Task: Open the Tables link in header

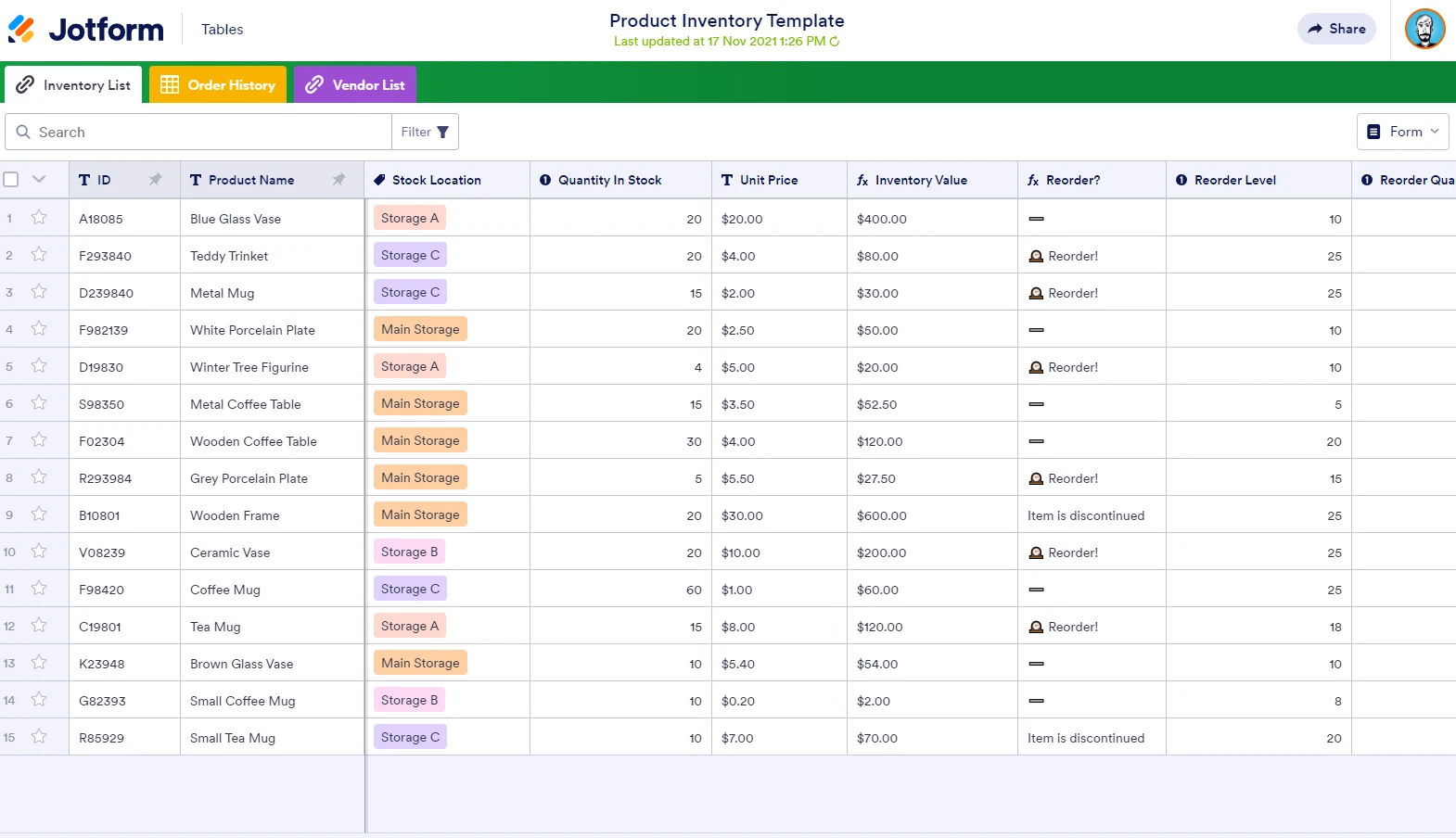Action: (223, 30)
